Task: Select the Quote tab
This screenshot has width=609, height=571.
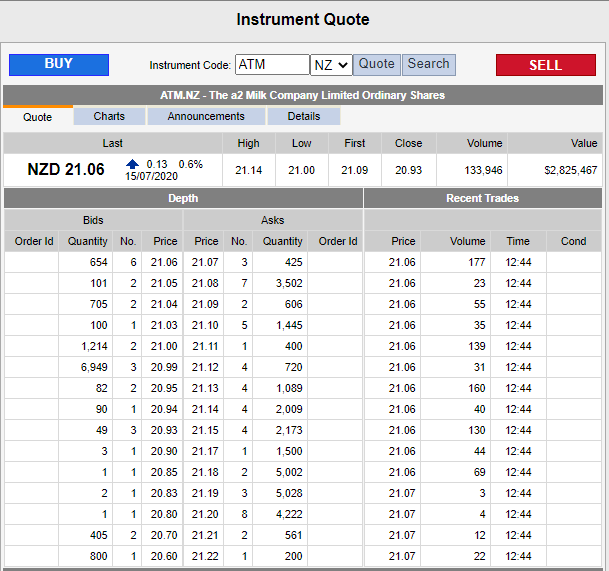Action: (x=38, y=117)
